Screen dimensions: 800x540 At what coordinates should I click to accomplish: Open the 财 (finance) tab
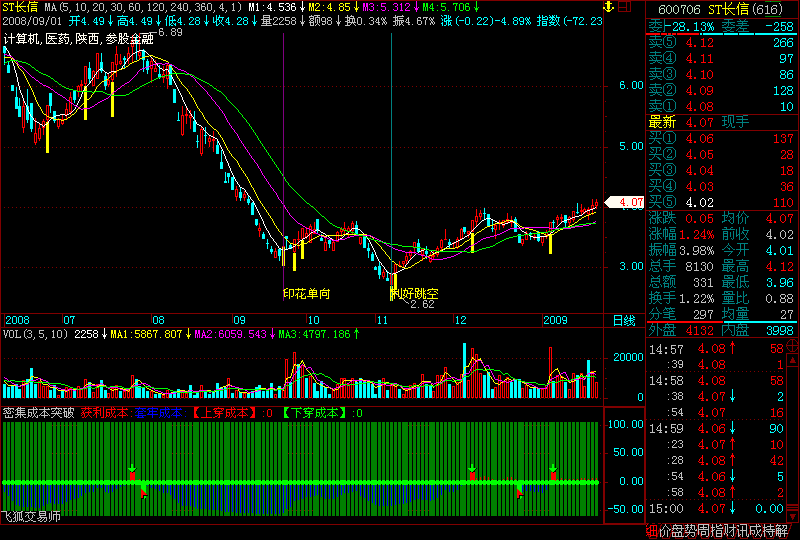tap(729, 531)
